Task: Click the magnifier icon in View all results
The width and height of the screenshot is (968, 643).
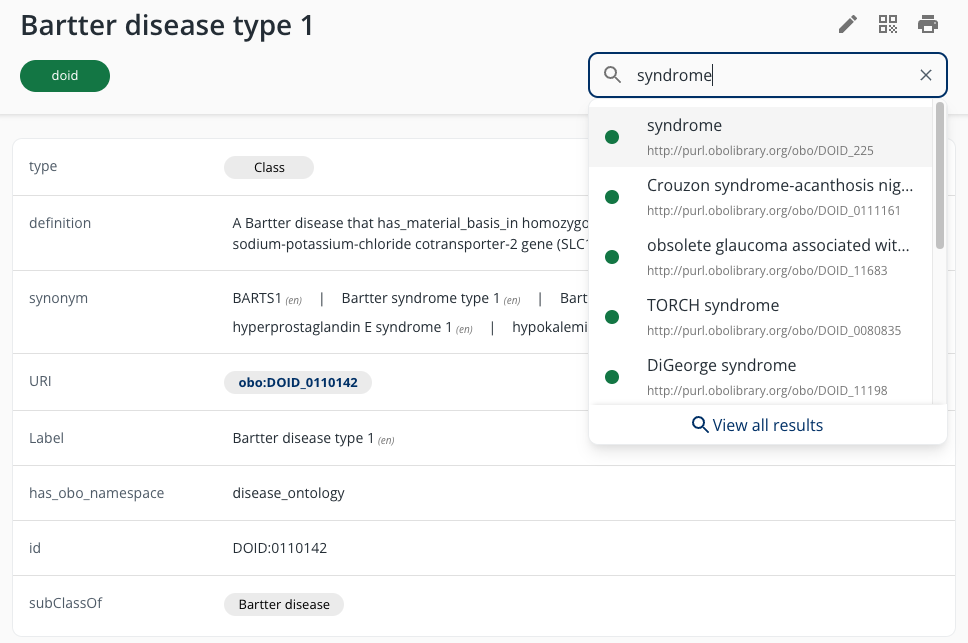Action: coord(700,425)
